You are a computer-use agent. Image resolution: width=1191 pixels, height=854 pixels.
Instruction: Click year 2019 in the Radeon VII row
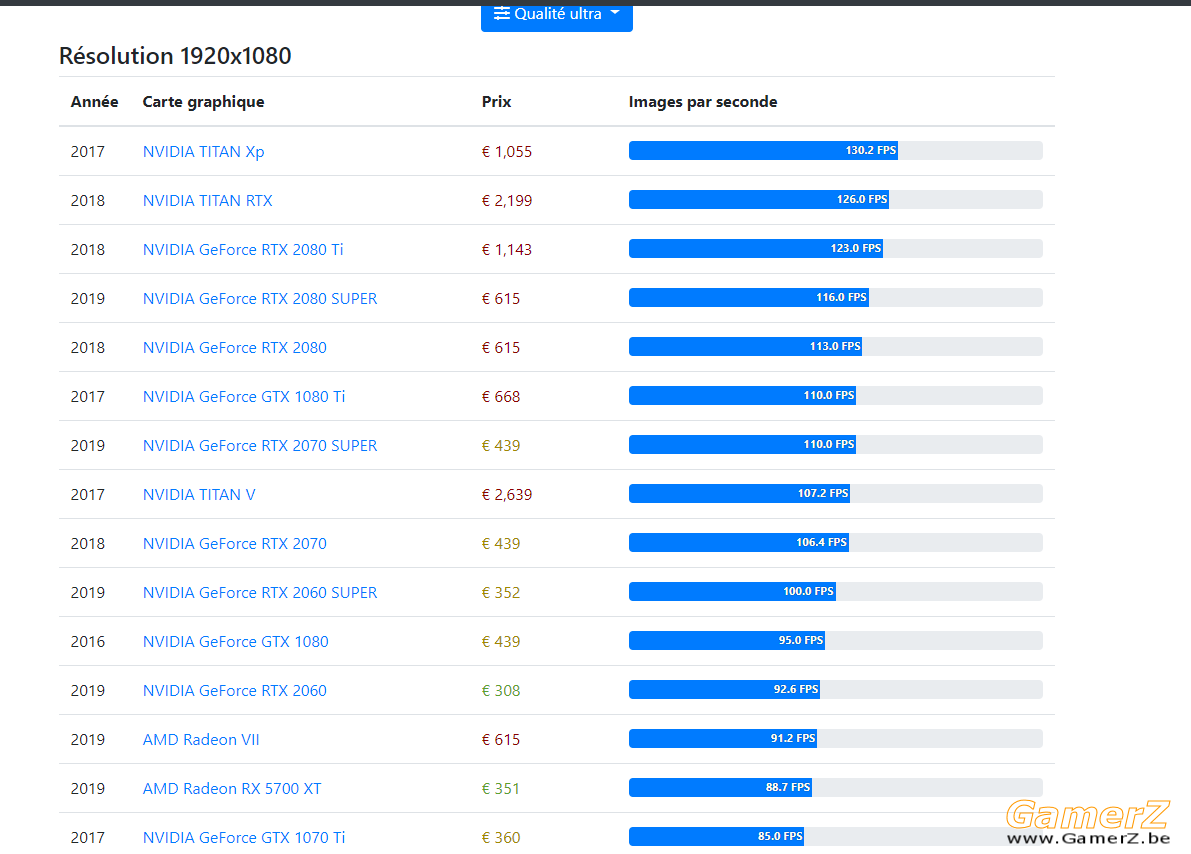point(87,739)
